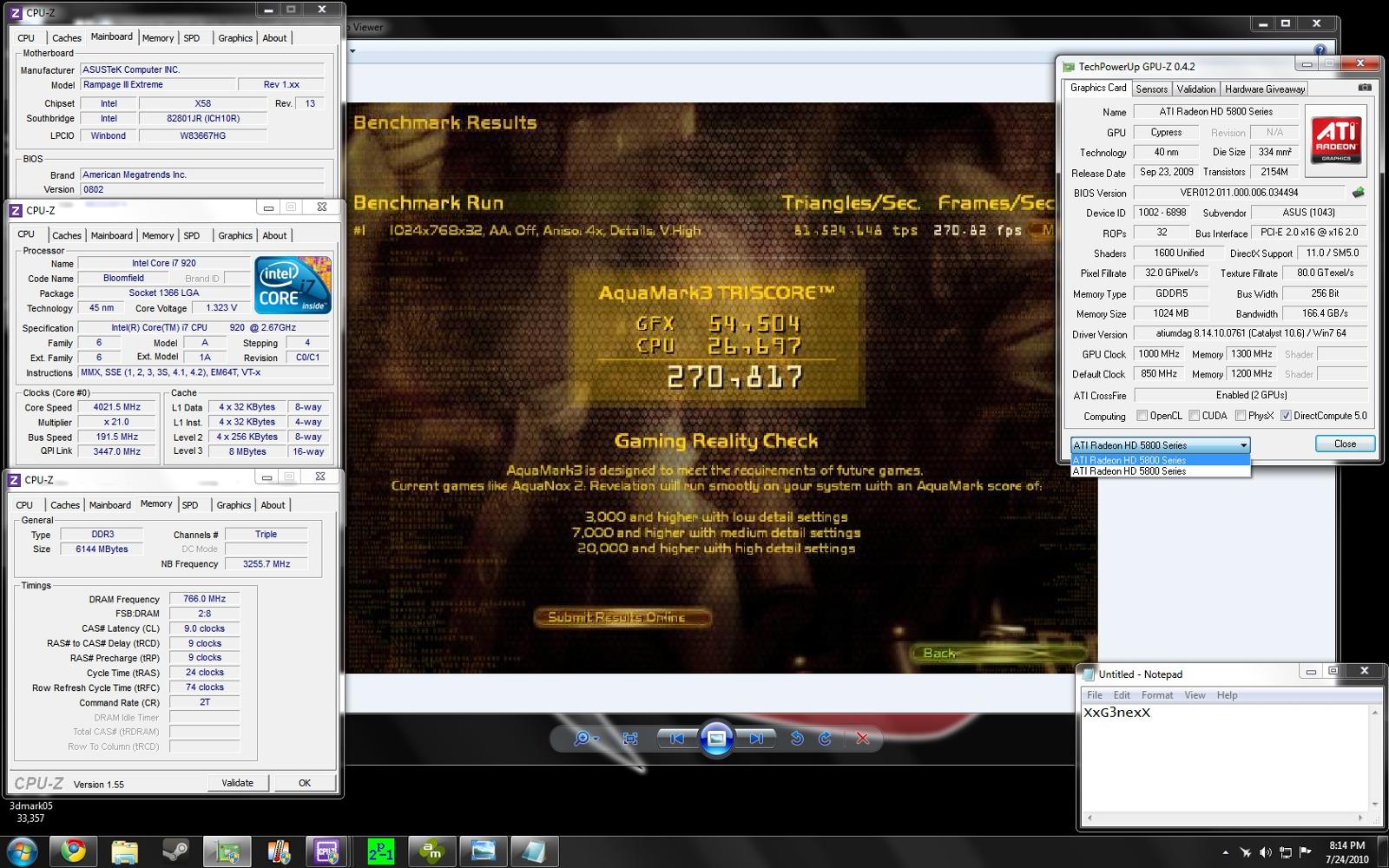1389x868 pixels.
Task: Open About tab in bottom CPU-Z Memory window
Action: pyautogui.click(x=273, y=505)
